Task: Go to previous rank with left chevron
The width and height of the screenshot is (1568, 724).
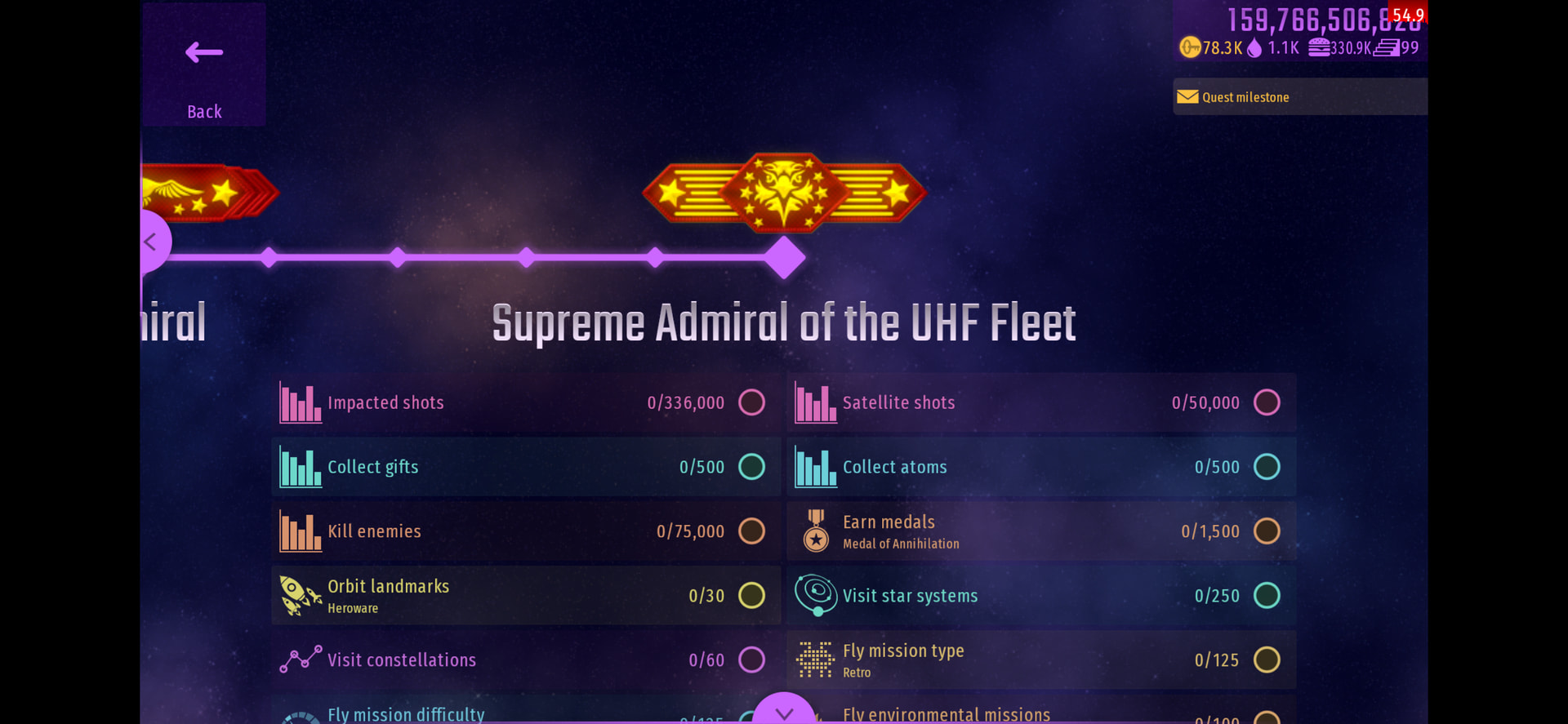Action: (x=151, y=242)
